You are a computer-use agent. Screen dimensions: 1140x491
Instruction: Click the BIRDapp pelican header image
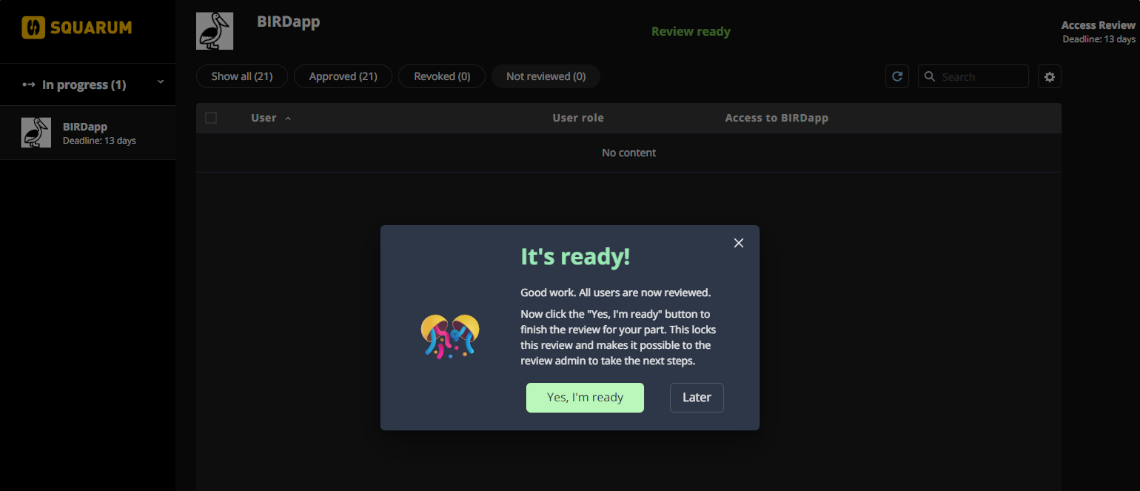tap(214, 31)
